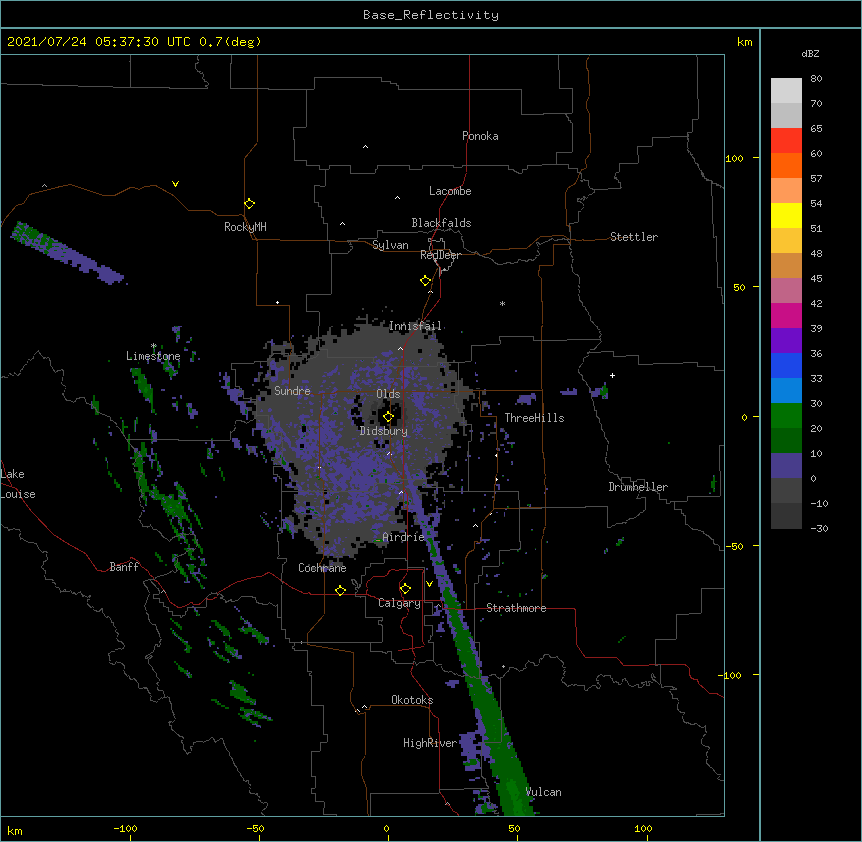Click the yellow diamond marker above Calgary label

(405, 589)
